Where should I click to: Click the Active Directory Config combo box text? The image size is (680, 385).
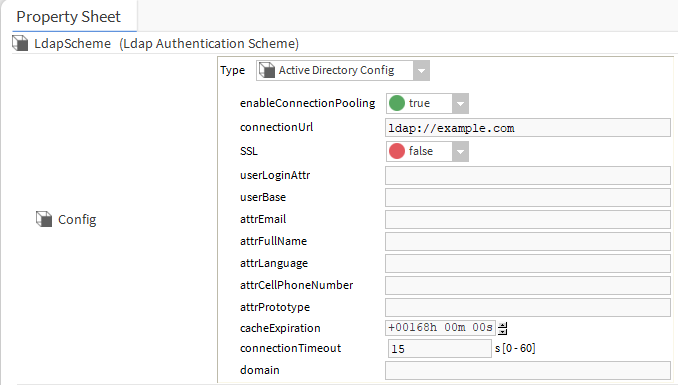click(x=336, y=70)
